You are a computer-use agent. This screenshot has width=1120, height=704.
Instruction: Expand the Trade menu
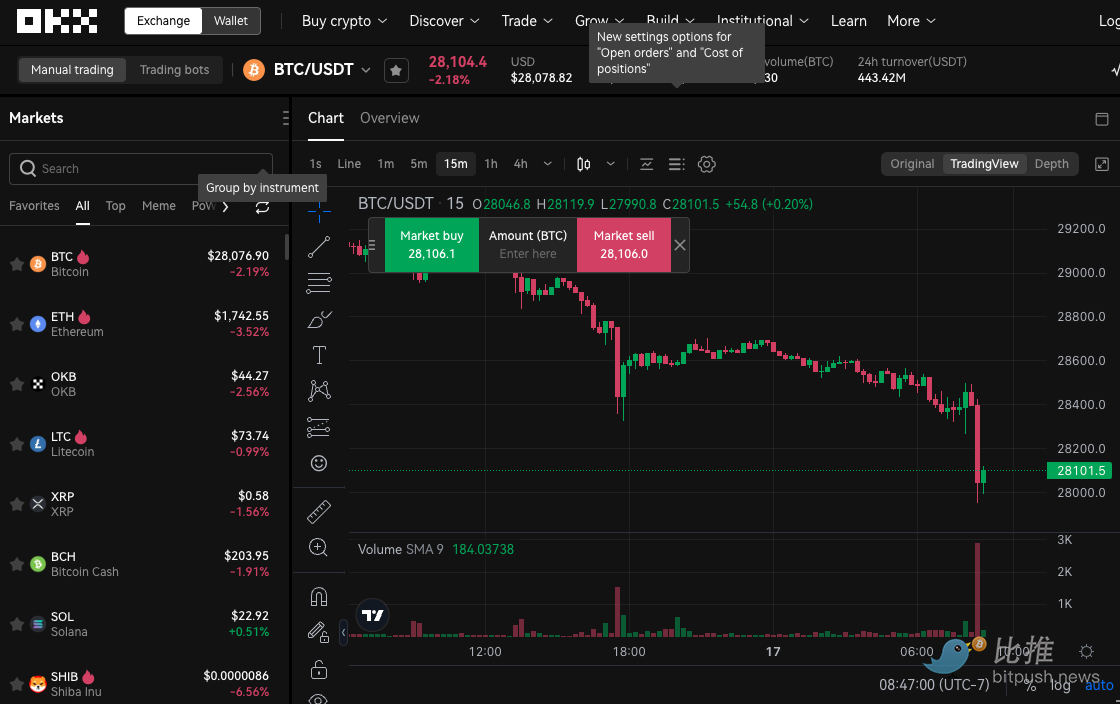tap(527, 21)
